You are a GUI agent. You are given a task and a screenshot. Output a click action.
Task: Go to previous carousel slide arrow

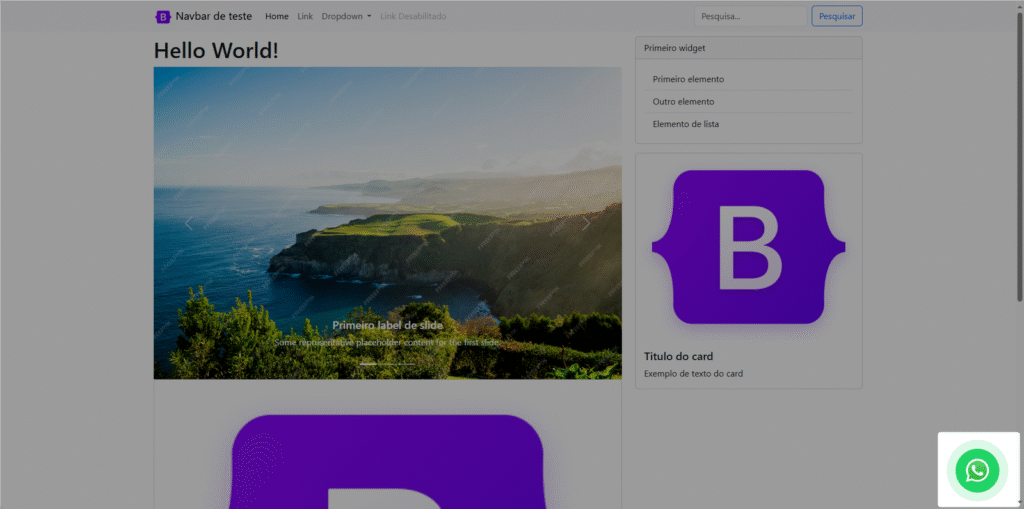point(189,223)
